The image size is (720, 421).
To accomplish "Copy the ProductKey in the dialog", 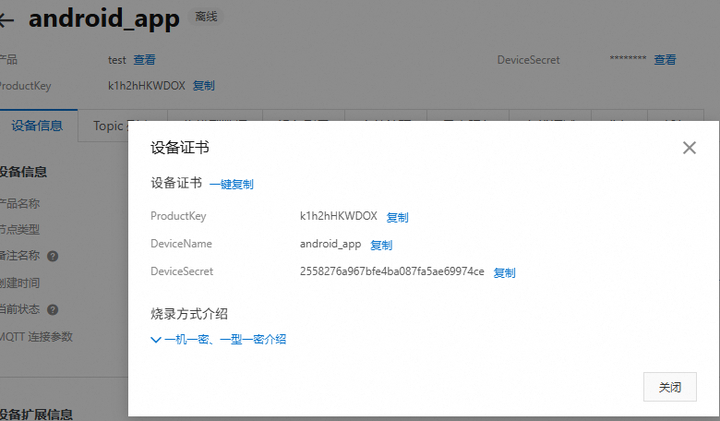I will 397,217.
